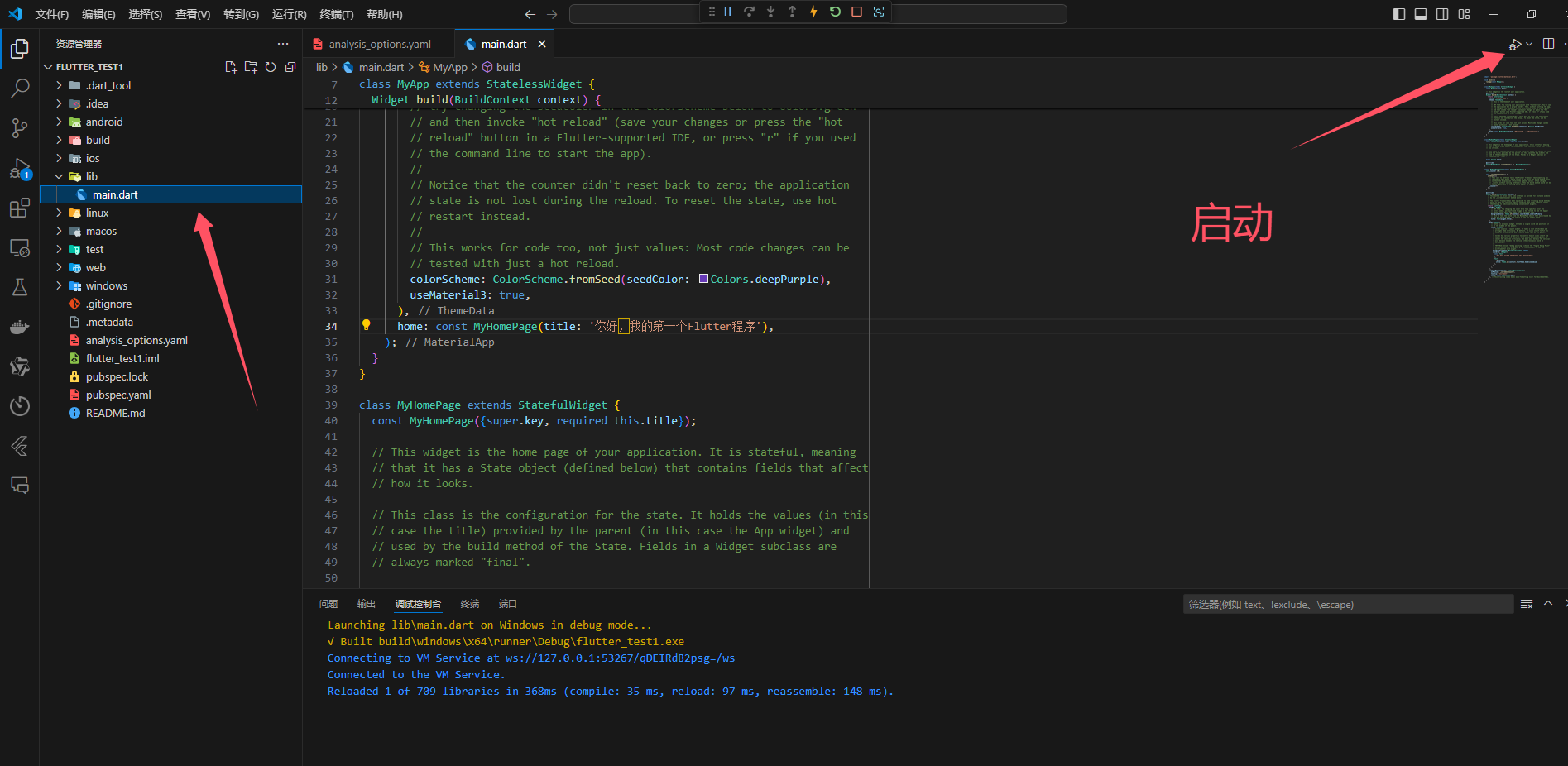Open the Widget Inspector from debug toolbar
Image resolution: width=1568 pixels, height=766 pixels.
(x=879, y=12)
